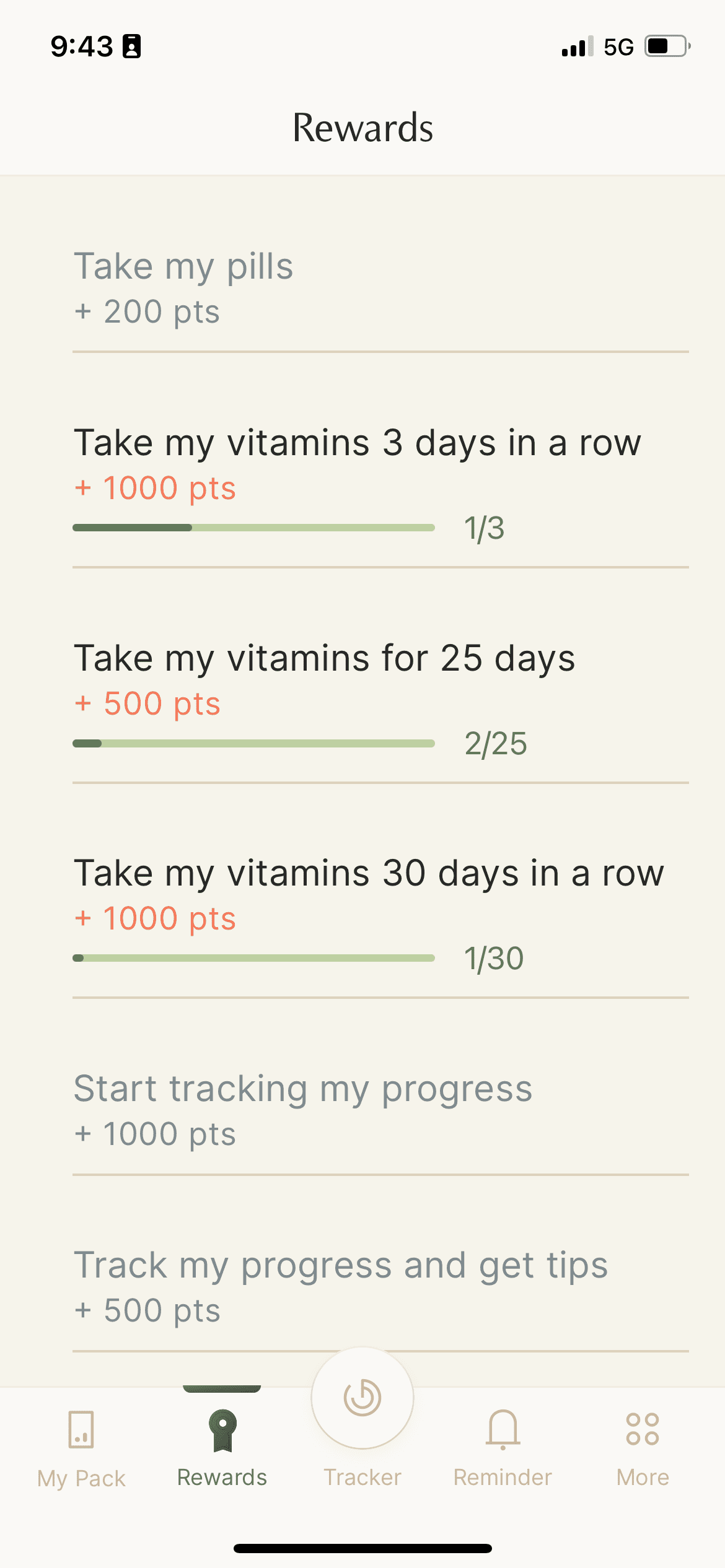Tap the cellular signal bars icon
This screenshot has height=1568, width=725.
[578, 46]
